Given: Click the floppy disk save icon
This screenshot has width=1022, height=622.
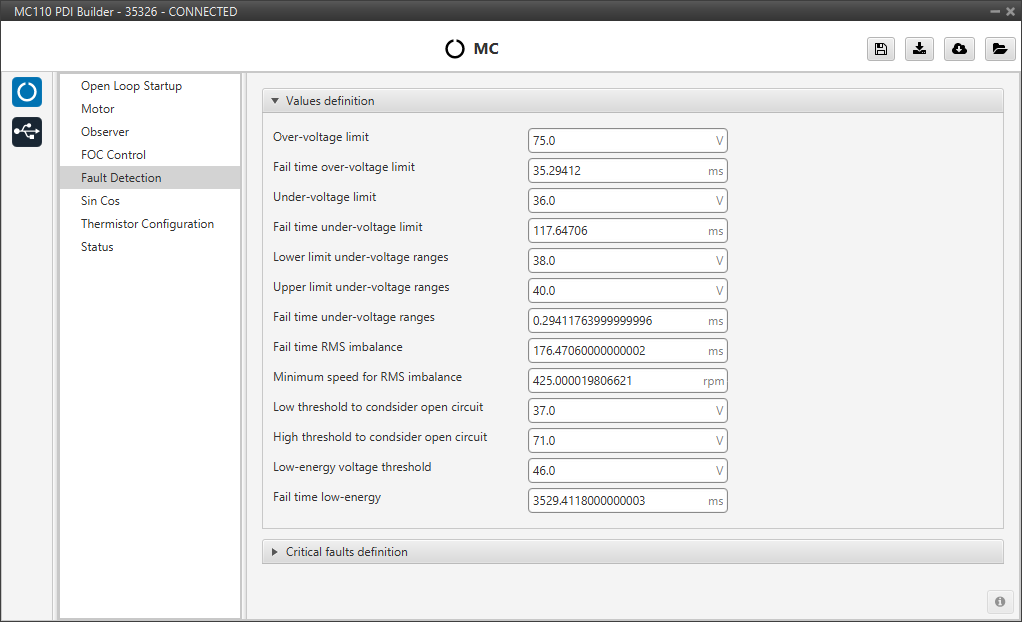Looking at the screenshot, I should coord(880,49).
